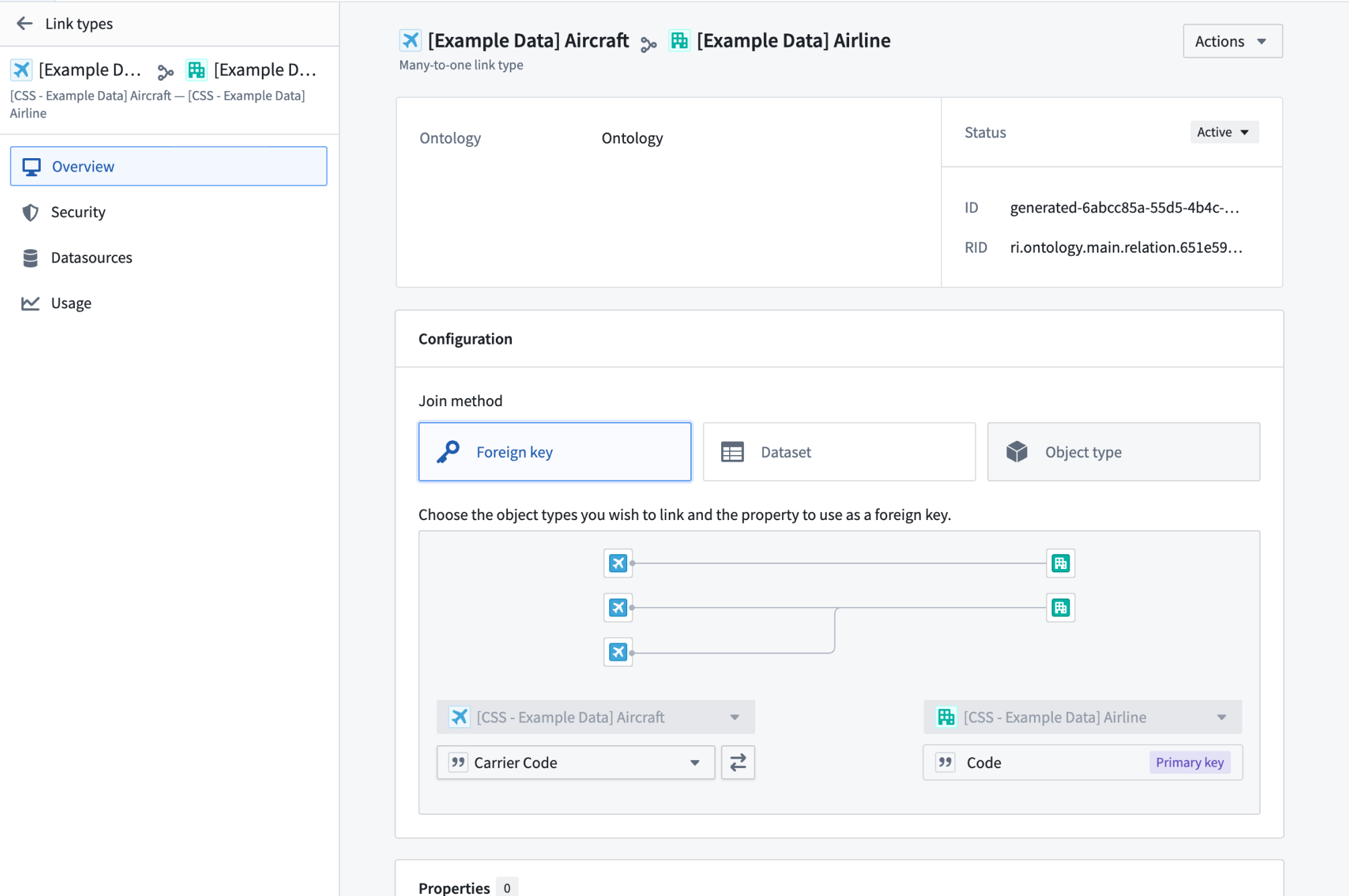
Task: Click the middle airplane node in diagram
Action: 618,608
